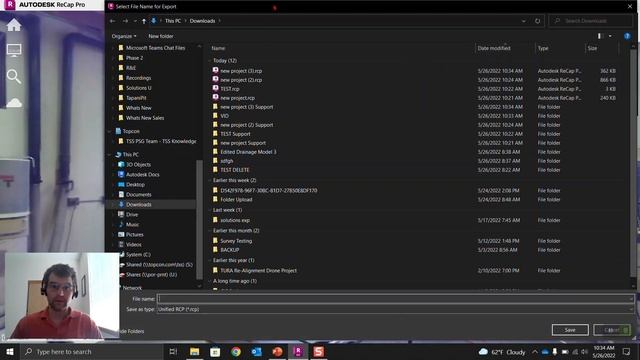
Task: Change view layout icon in dialog toolbar
Action: [600, 36]
